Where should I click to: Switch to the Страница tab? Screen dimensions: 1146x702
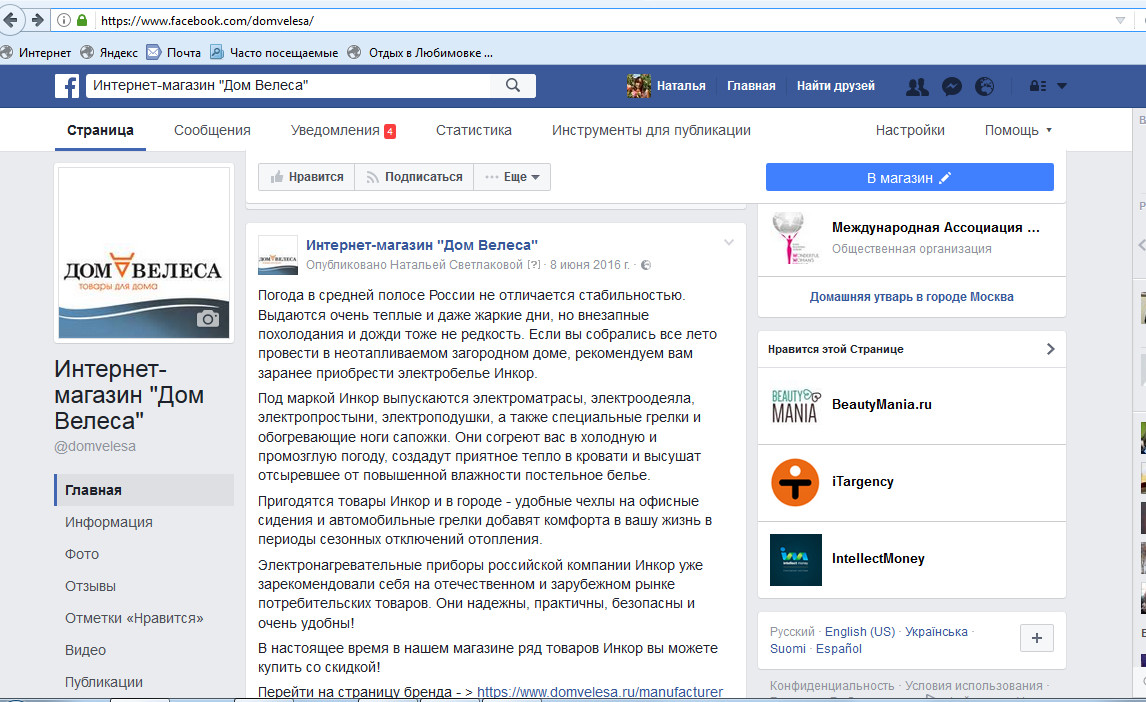[x=100, y=130]
